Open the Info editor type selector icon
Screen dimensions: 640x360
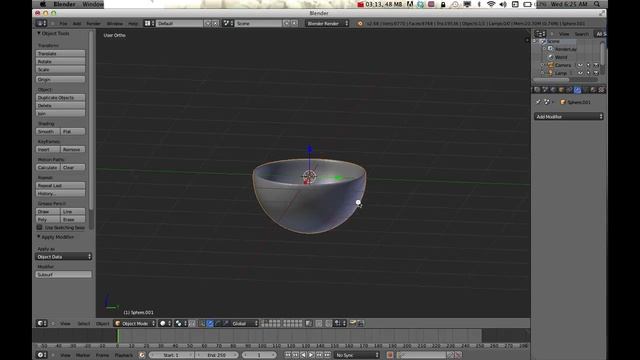coord(42,23)
